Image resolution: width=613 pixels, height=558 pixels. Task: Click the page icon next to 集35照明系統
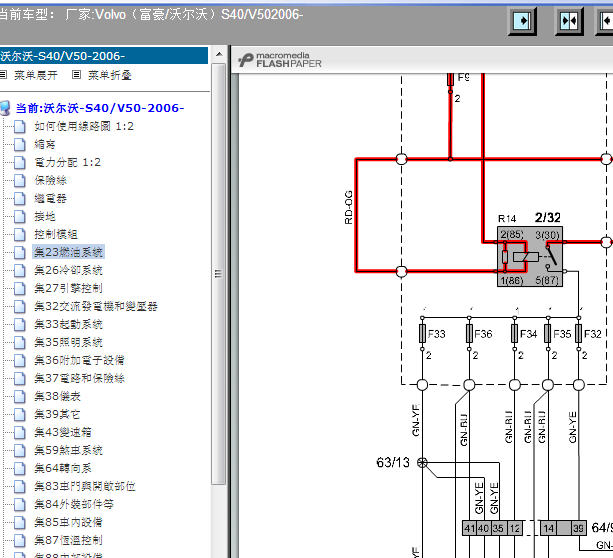point(20,342)
